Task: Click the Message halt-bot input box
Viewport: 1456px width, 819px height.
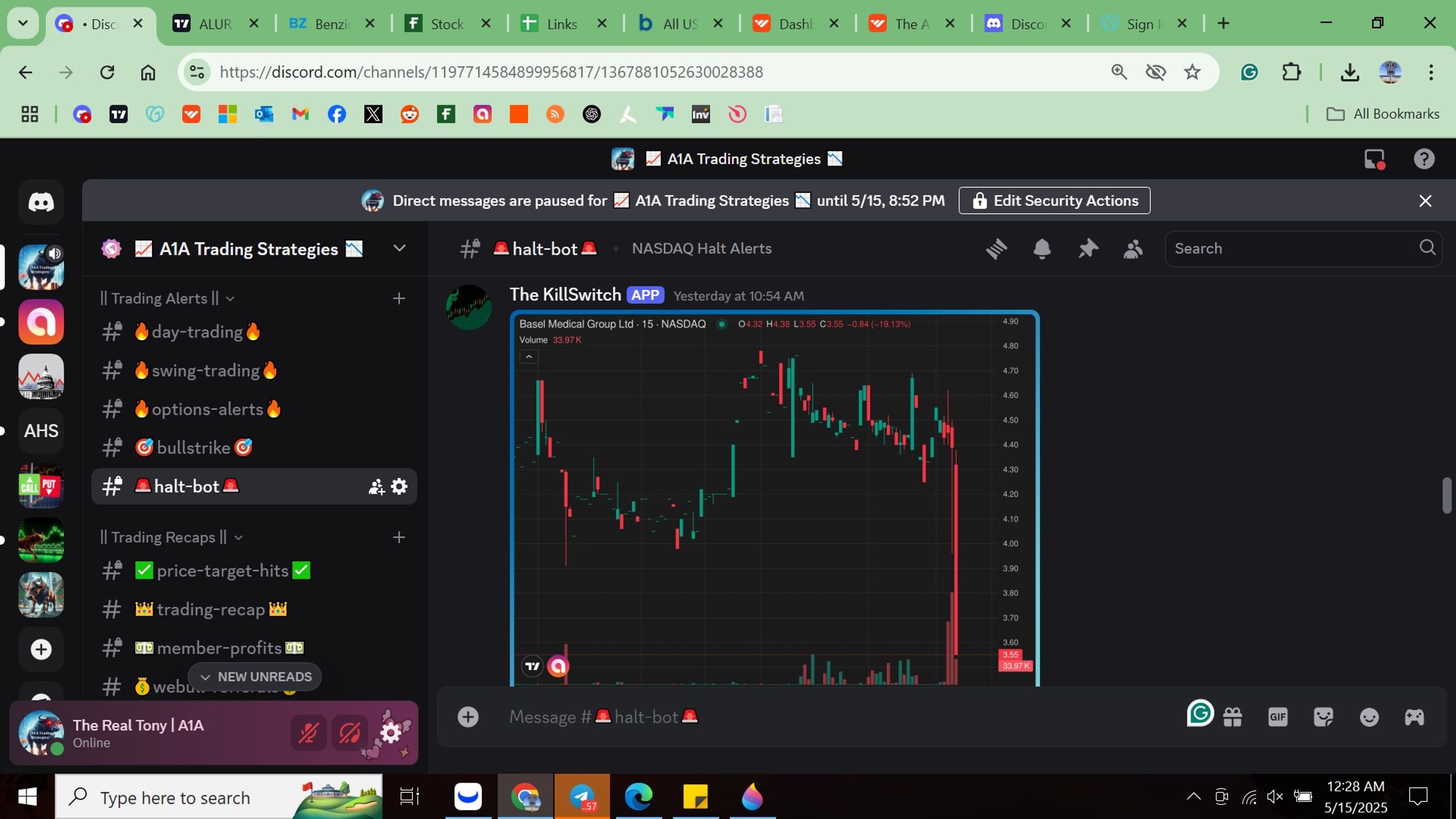Action: tap(842, 717)
